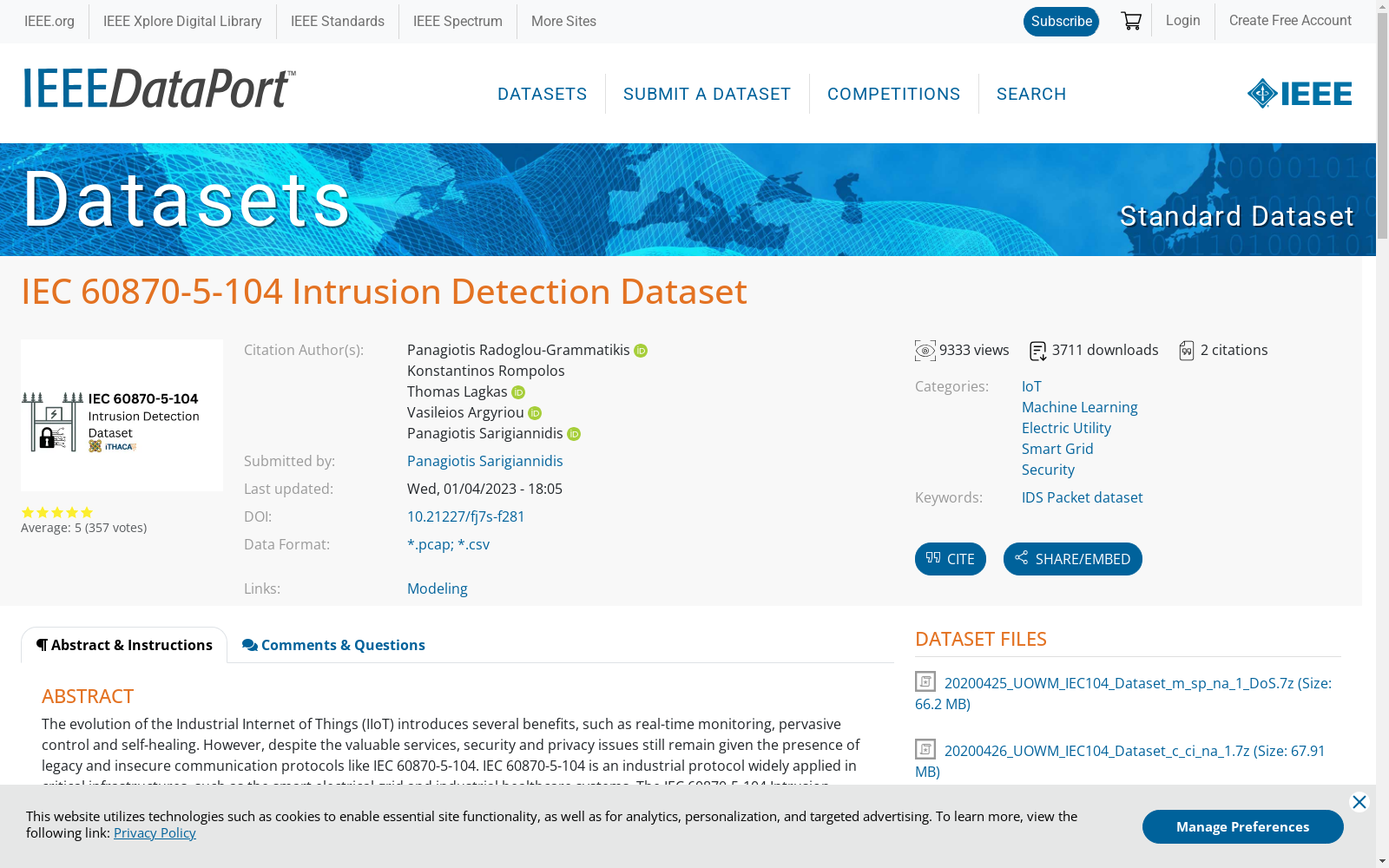
Task: Open the SEARCH menu item
Action: [x=1031, y=94]
